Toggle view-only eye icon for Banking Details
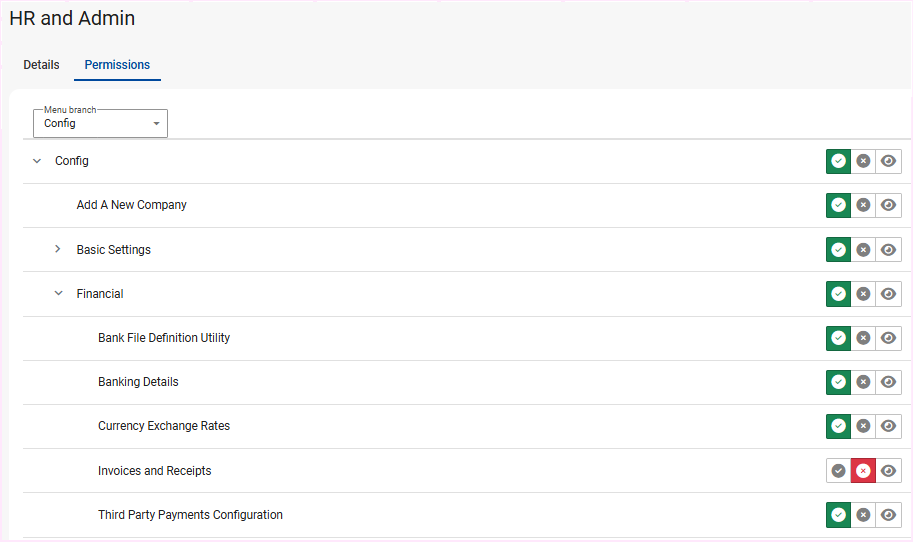 pyautogui.click(x=888, y=382)
